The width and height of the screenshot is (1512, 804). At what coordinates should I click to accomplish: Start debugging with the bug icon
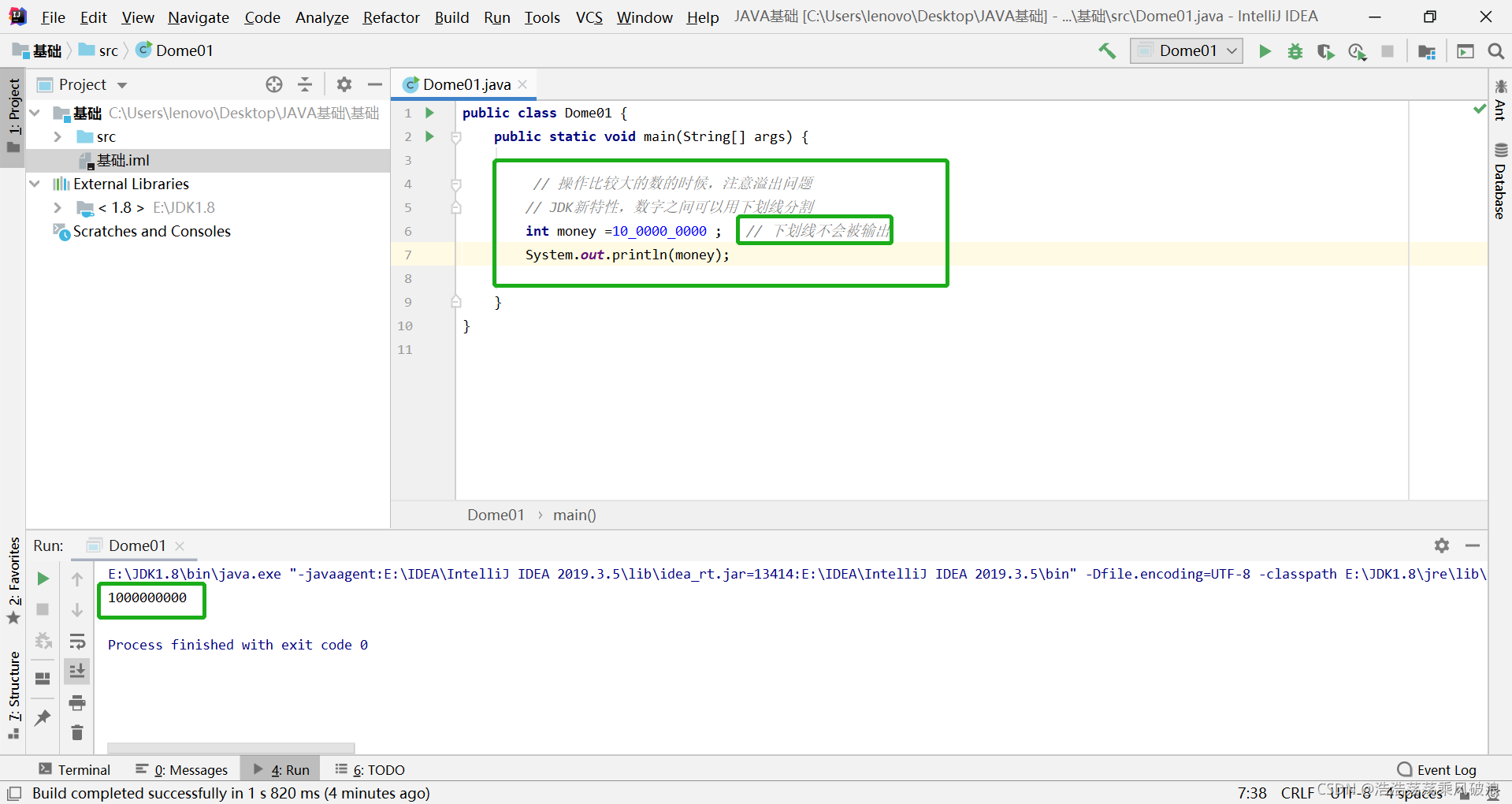tap(1295, 51)
